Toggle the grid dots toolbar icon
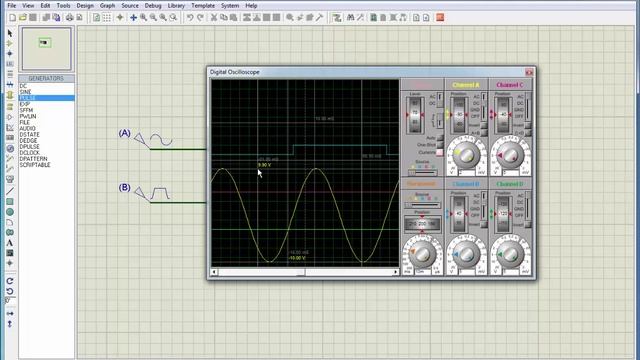 pos(107,18)
